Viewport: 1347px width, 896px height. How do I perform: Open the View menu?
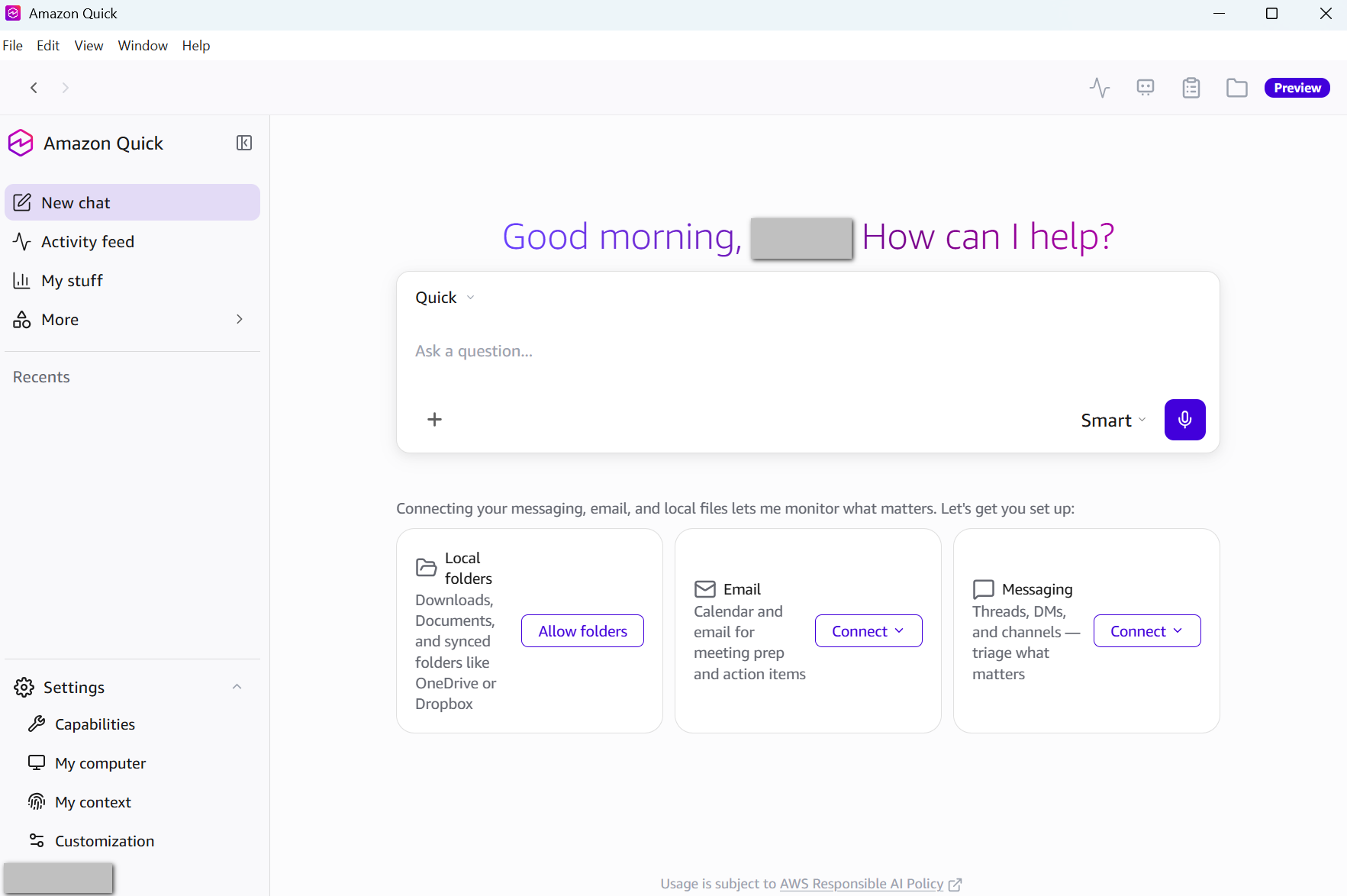[x=89, y=46]
